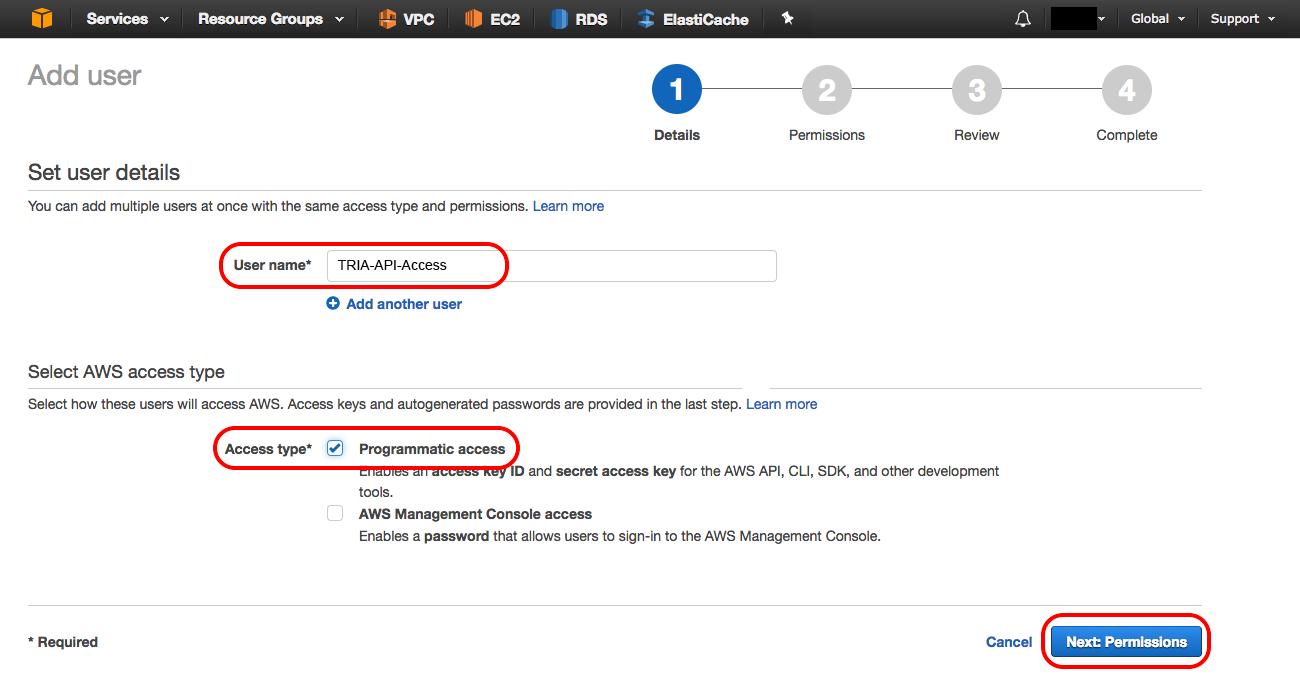The image size is (1300, 678).
Task: Click the AWS orange cube home icon
Action: (x=41, y=18)
